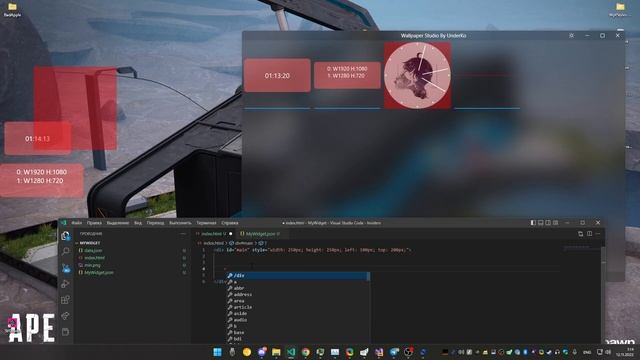Open the Правка menu in VS Code
The width and height of the screenshot is (640, 360).
point(94,223)
